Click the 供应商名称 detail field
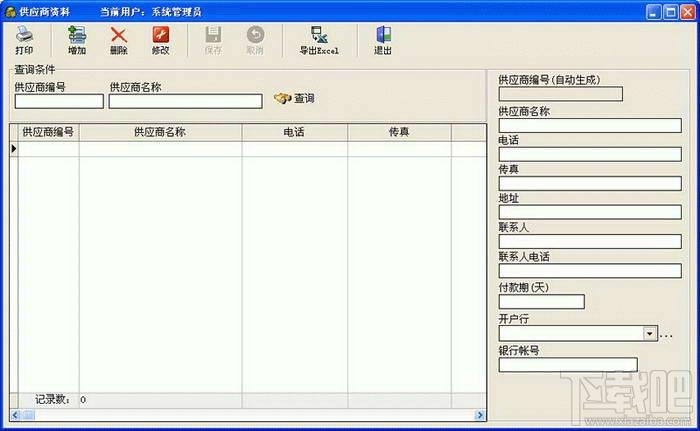Screen dimensions: 700x431 click(x=590, y=126)
